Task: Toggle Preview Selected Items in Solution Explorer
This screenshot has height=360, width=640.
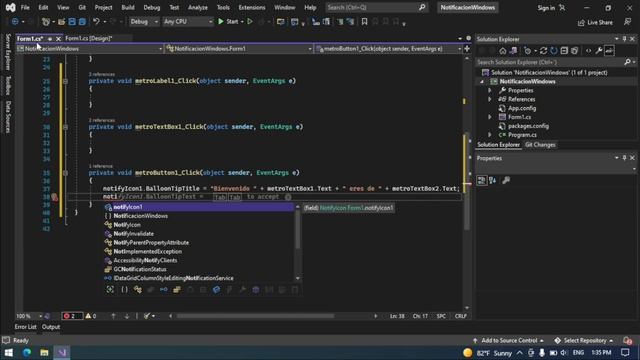Action: click(609, 51)
